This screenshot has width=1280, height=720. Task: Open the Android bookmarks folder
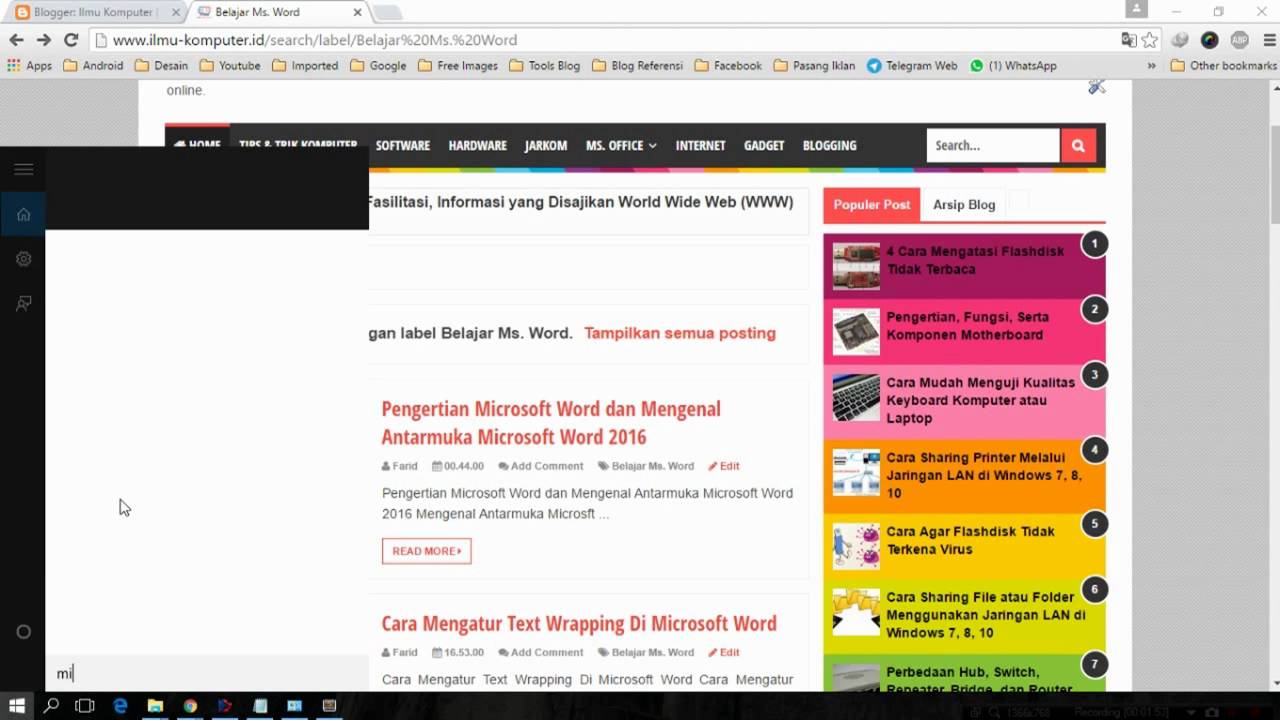93,66
